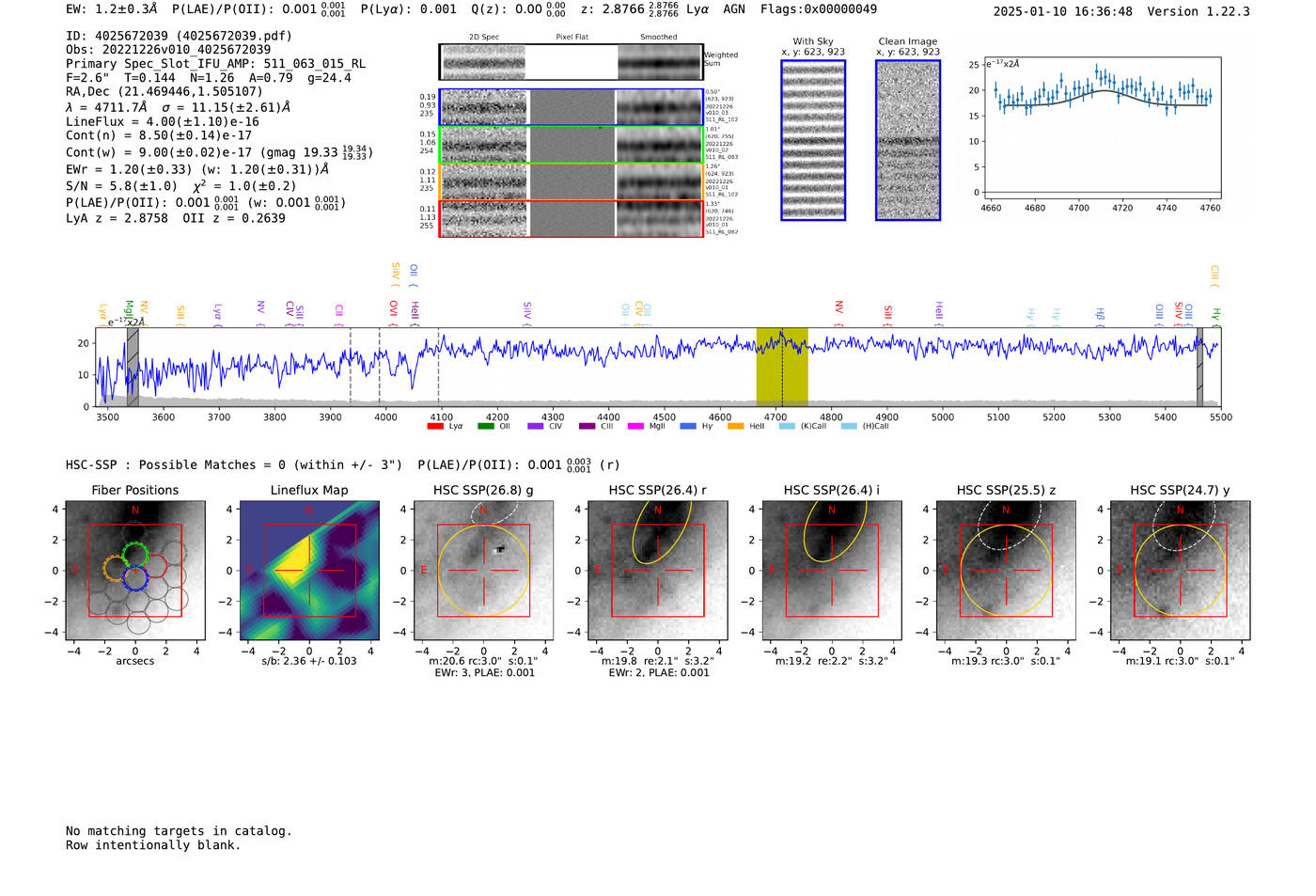Open the HSC SSP(26.4) r image
Image resolution: width=1316 pixels, height=896 pixels.
pos(658,570)
